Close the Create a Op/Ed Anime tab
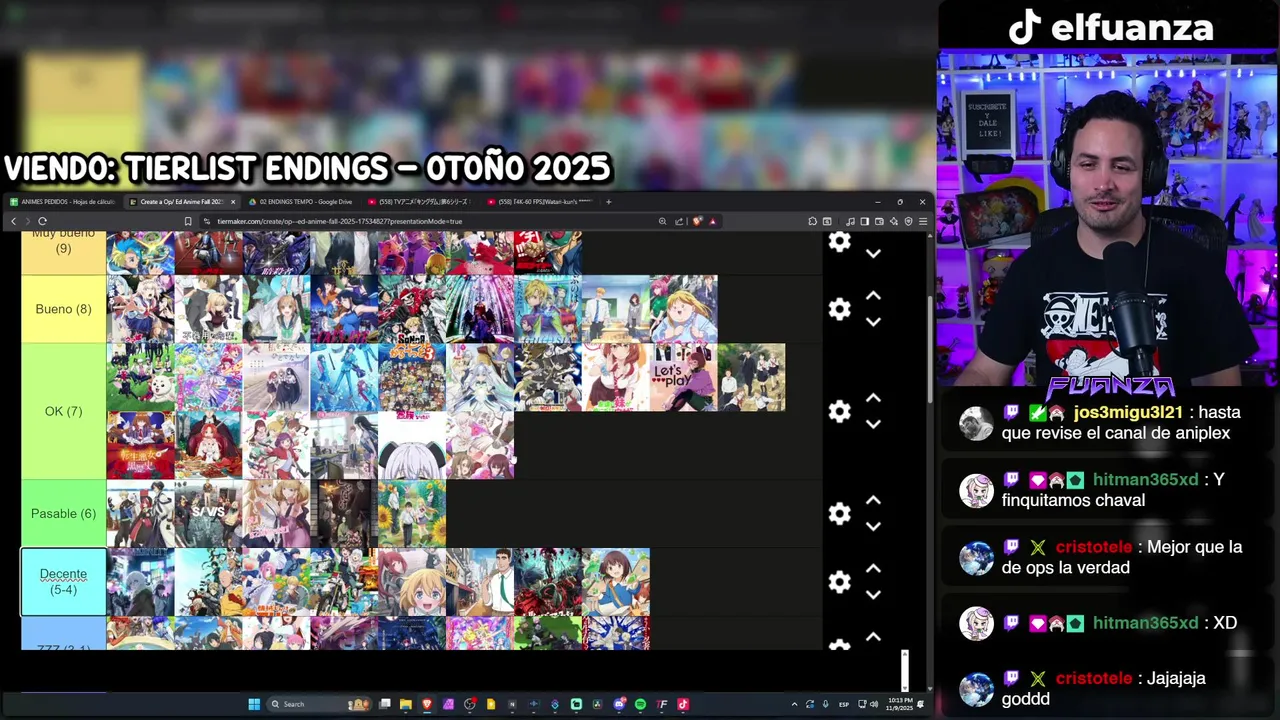This screenshot has height=720, width=1280. (233, 202)
